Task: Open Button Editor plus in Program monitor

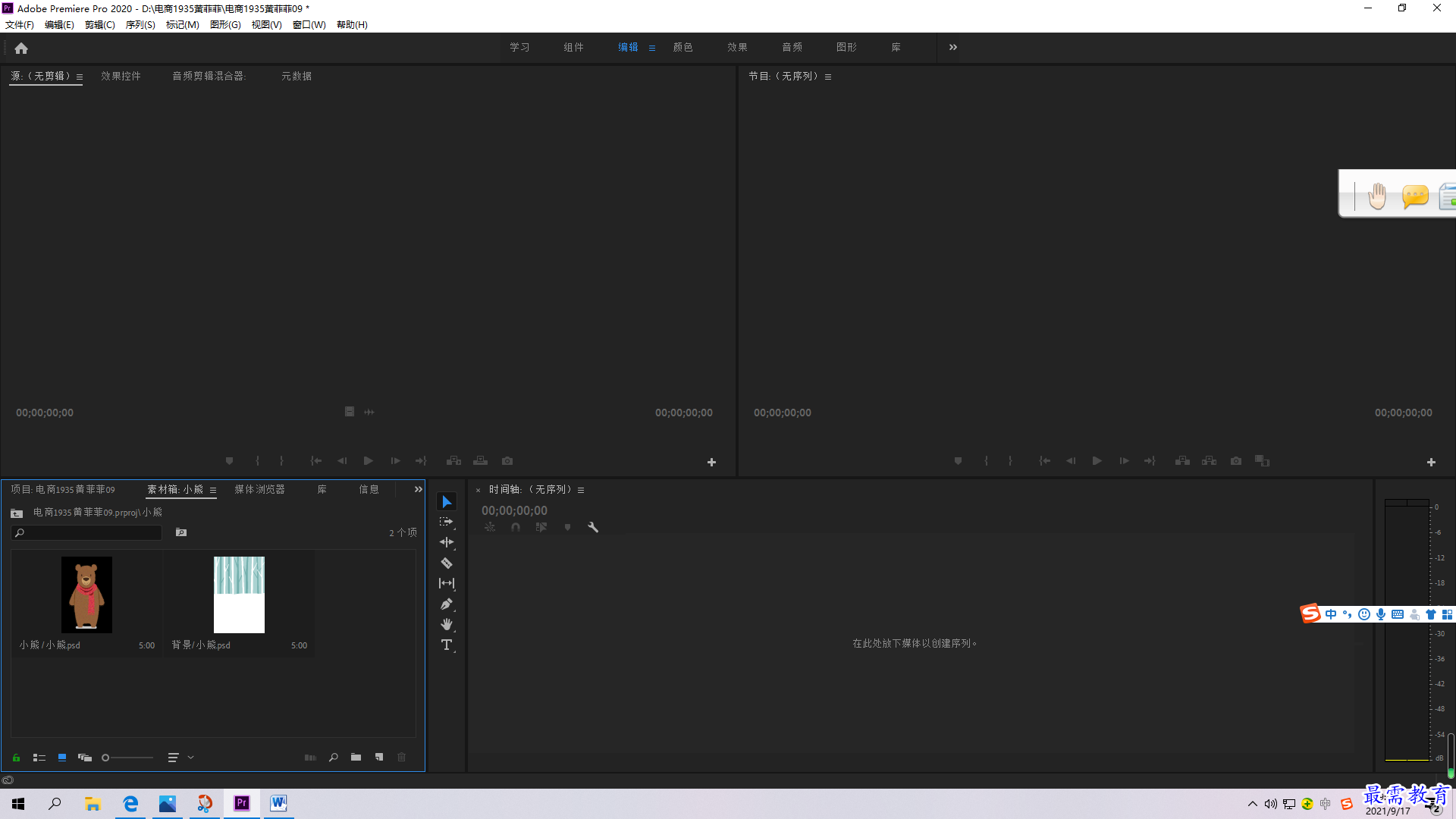Action: coord(1431,462)
